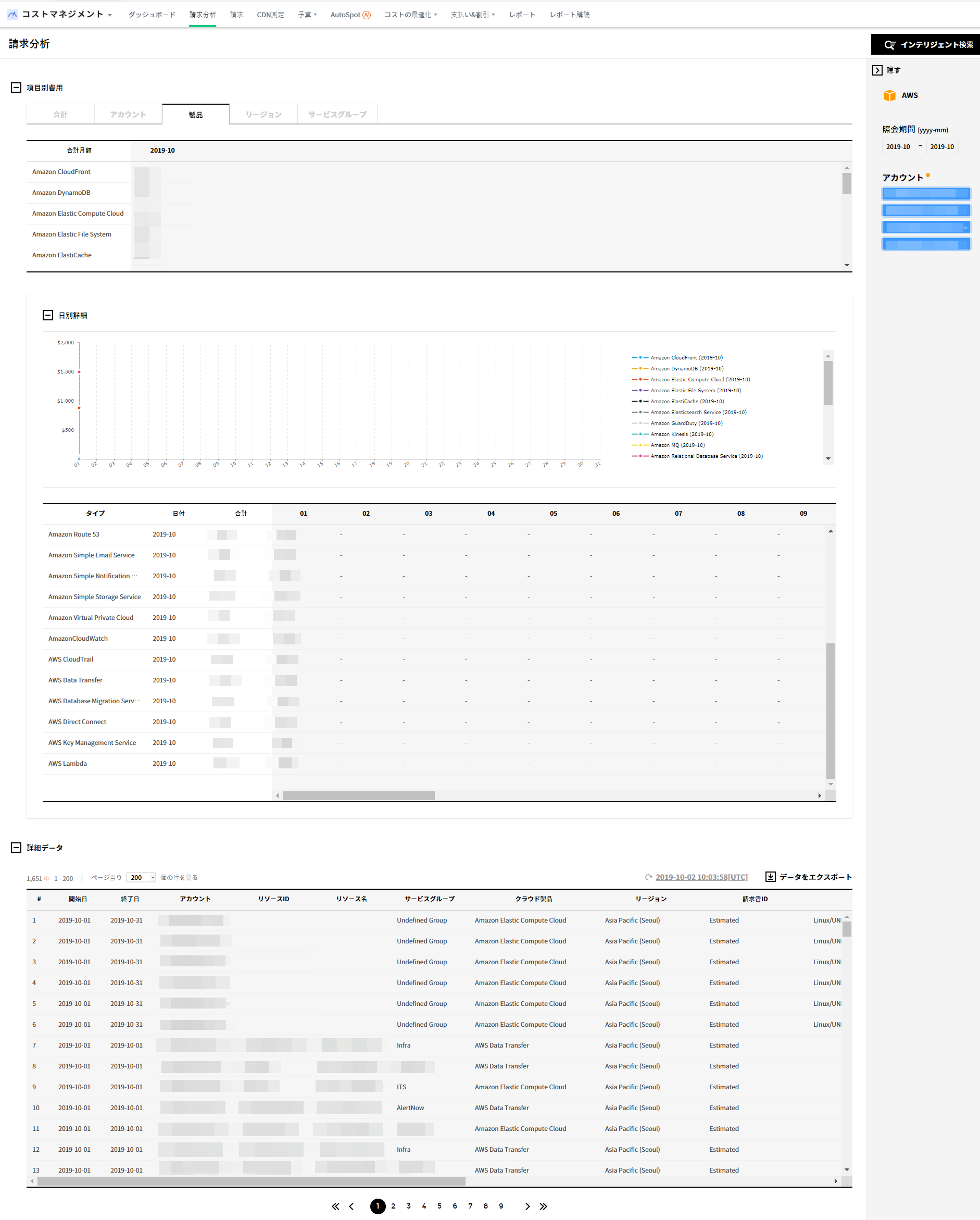Toggle Amazon Kinesis series in chart legend
The image size is (980, 1220).
[682, 434]
